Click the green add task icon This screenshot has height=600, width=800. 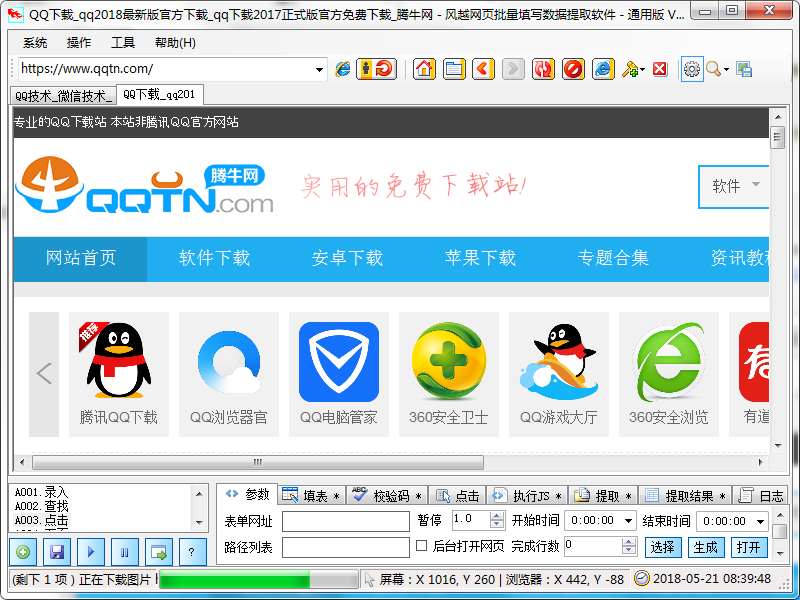23,551
